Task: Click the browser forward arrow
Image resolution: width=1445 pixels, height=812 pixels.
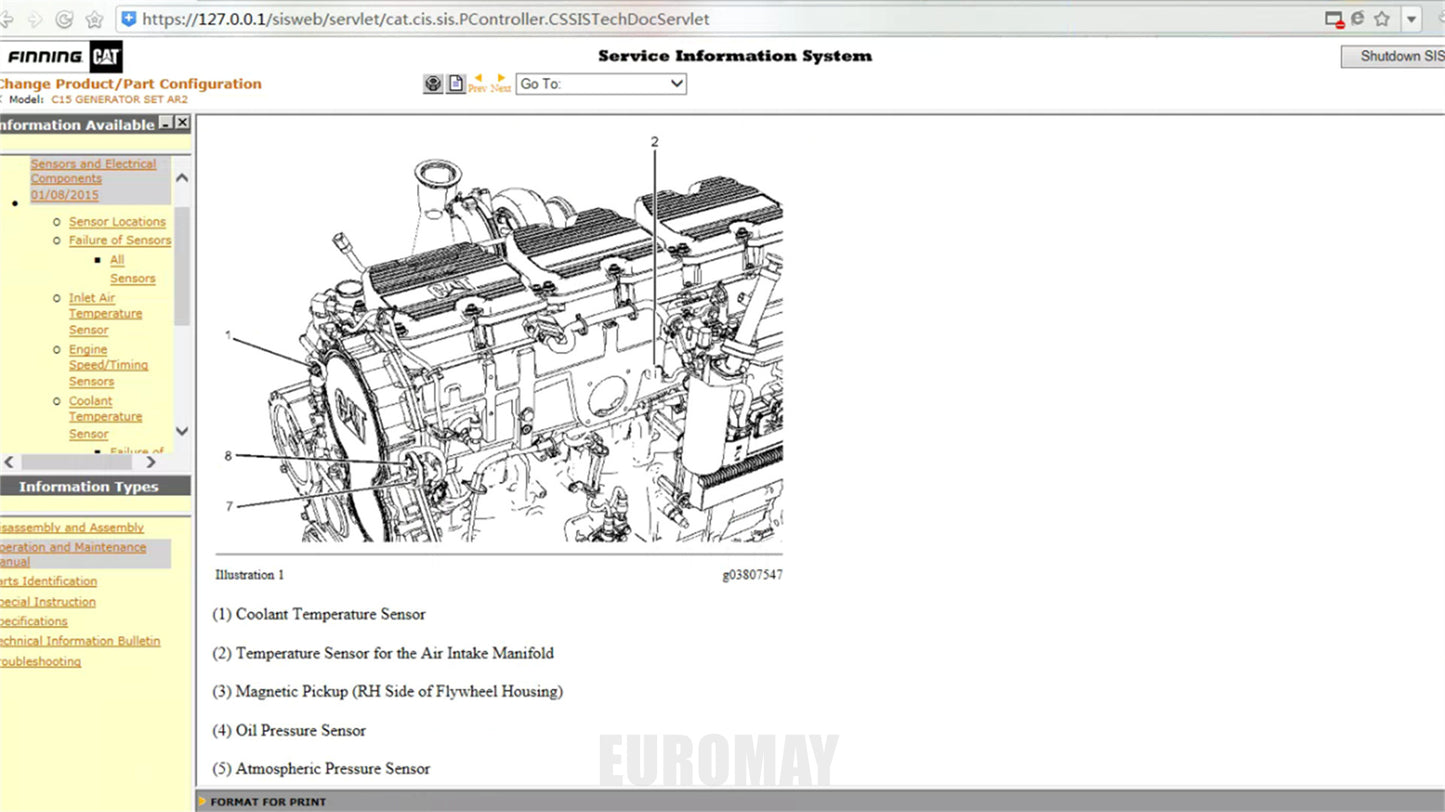Action: [35, 19]
